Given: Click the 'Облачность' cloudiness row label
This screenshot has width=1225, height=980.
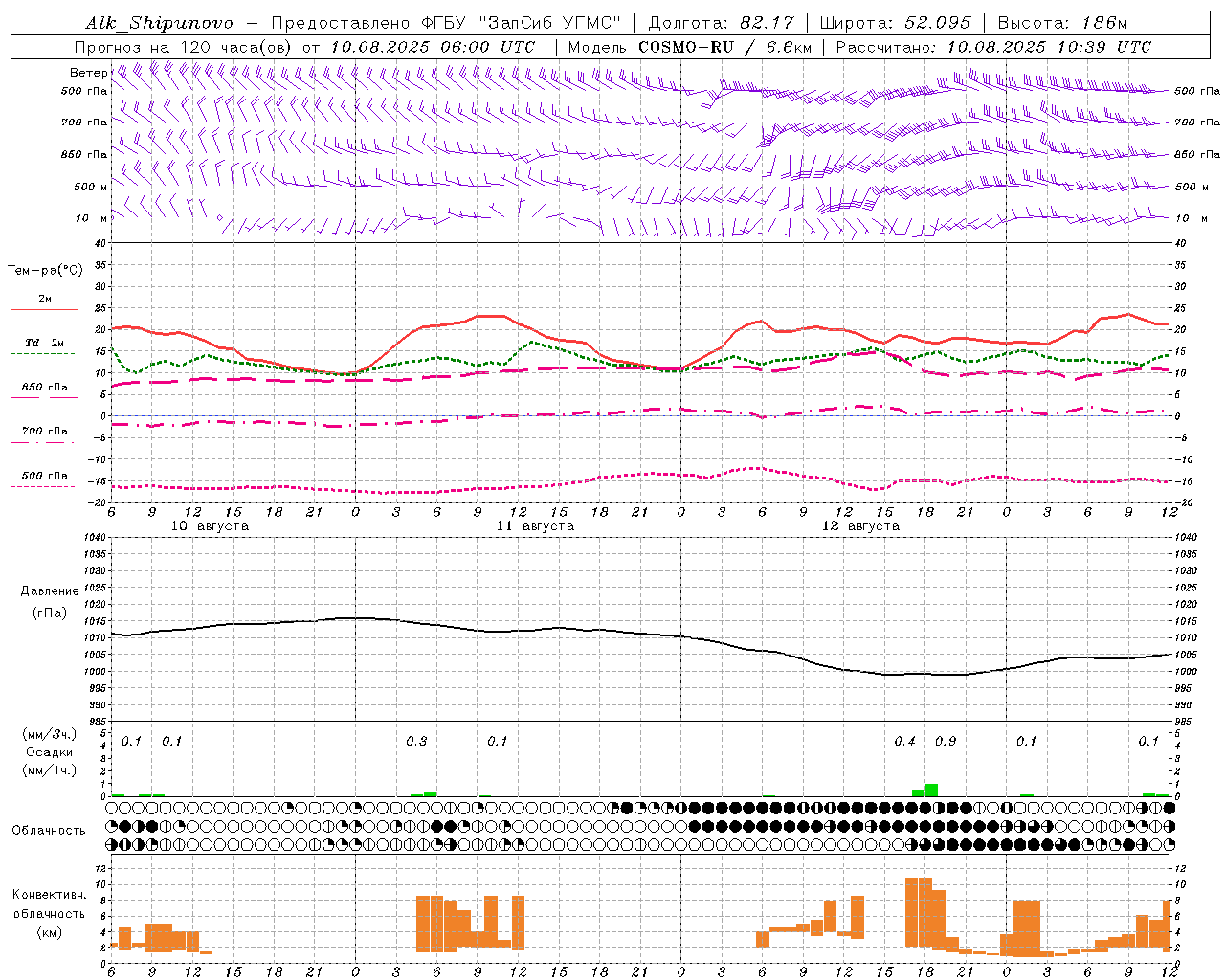Looking at the screenshot, I should [49, 830].
